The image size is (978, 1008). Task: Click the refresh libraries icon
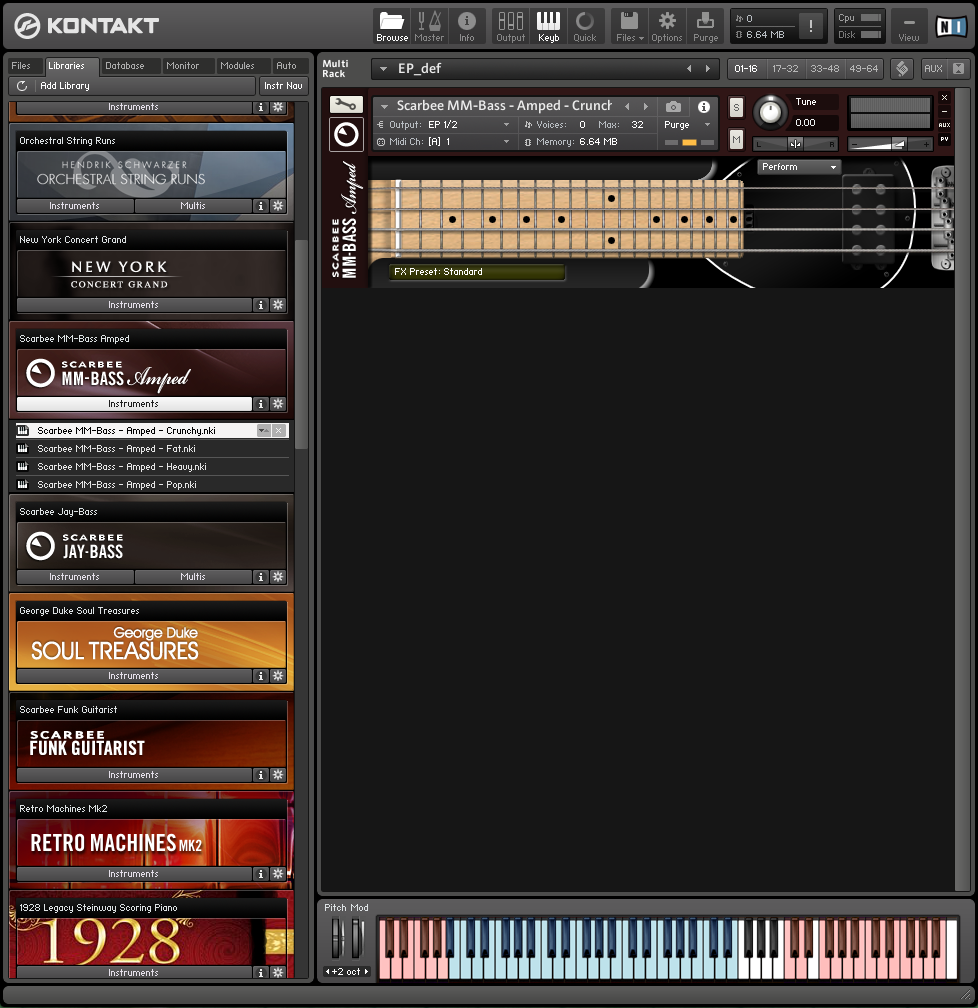[22, 86]
